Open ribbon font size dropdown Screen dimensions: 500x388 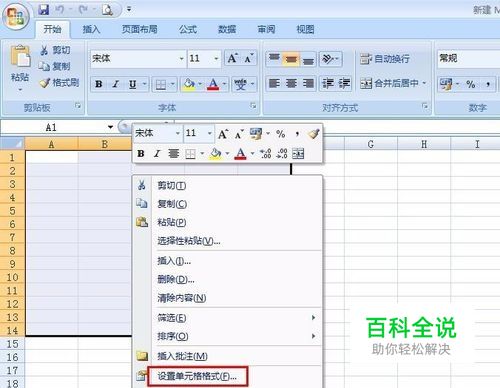pos(216,59)
